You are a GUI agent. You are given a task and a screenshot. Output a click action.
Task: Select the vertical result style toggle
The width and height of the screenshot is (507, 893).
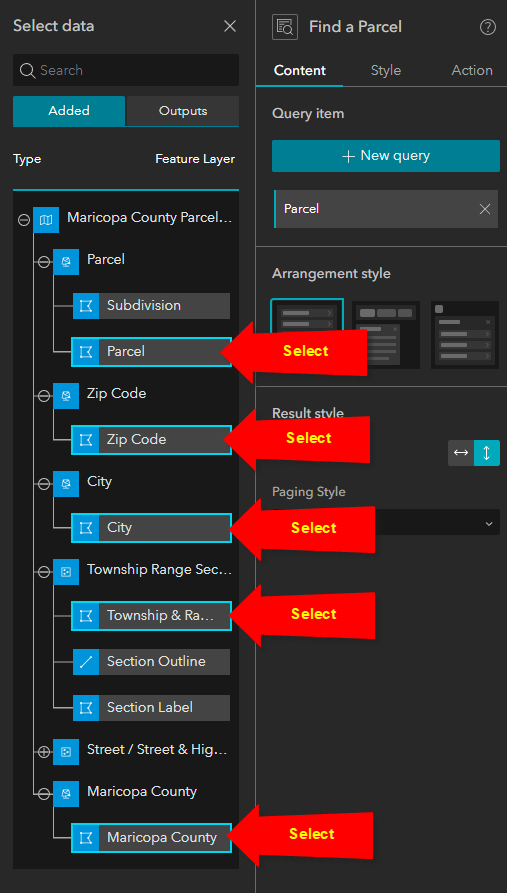487,453
